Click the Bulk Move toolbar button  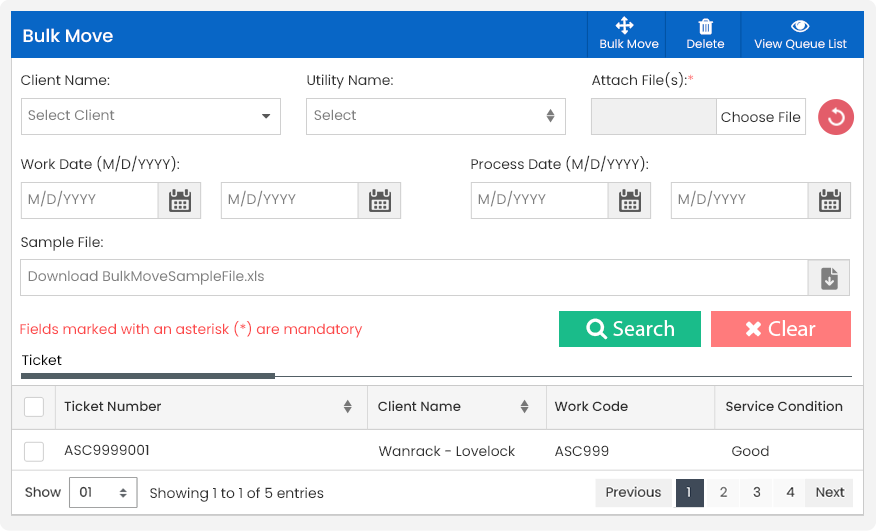click(627, 35)
